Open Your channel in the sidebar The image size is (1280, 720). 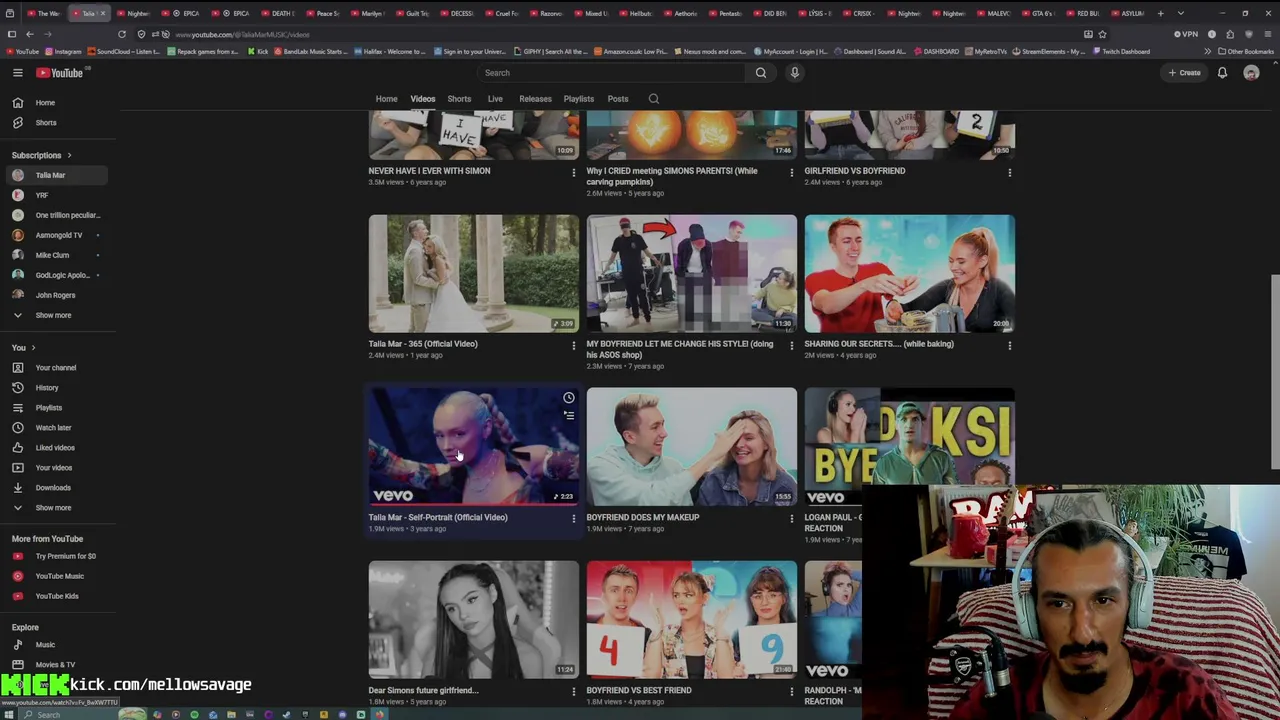click(x=58, y=368)
